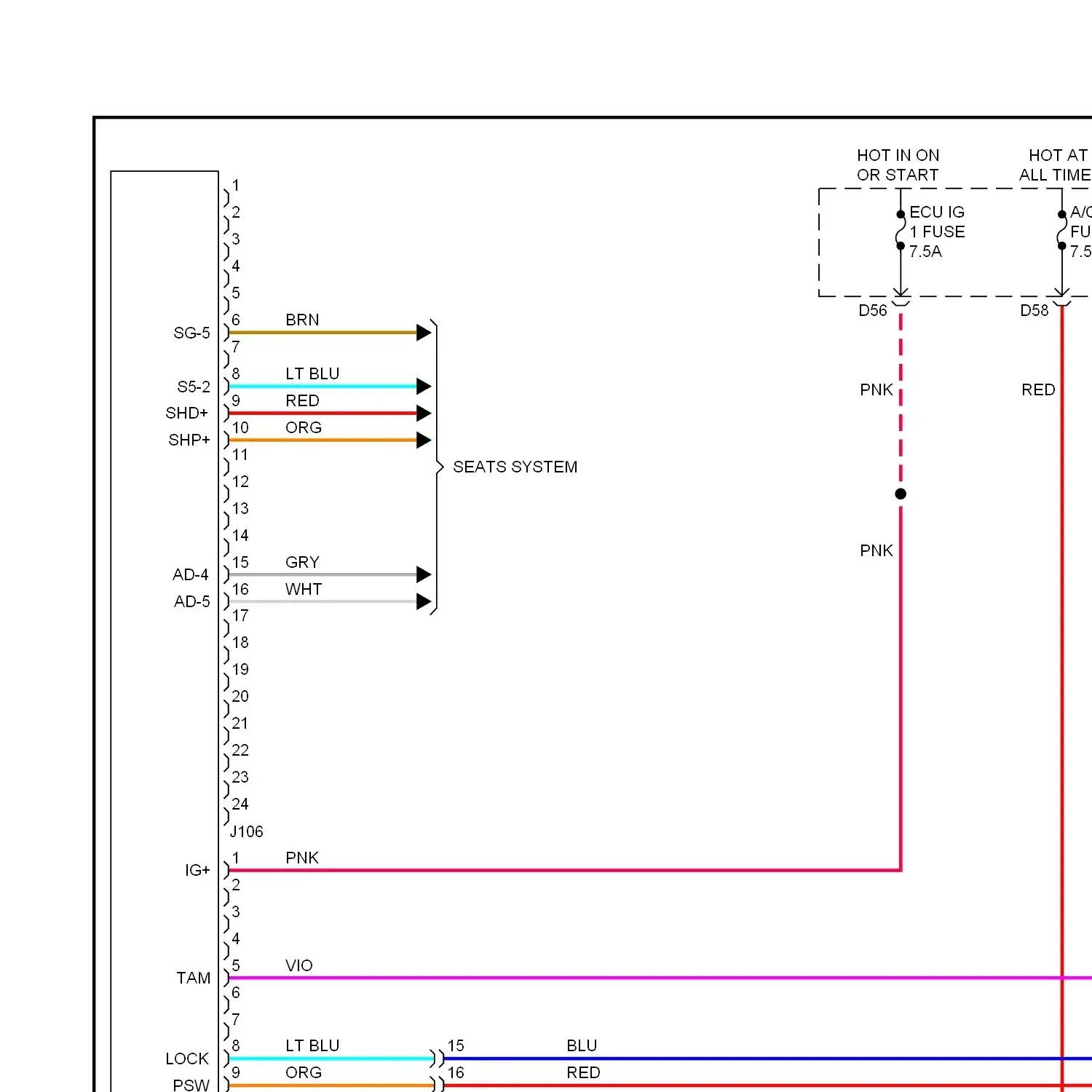
Task: Click the IG+ terminal label
Action: click(x=197, y=870)
